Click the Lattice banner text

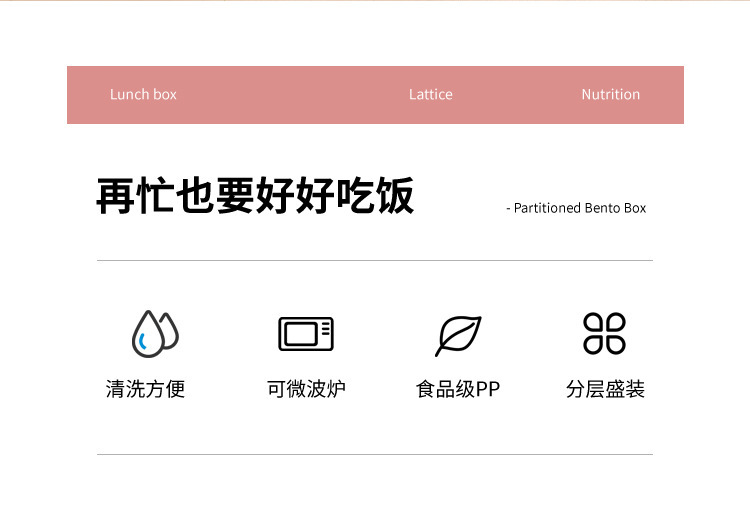tap(430, 94)
